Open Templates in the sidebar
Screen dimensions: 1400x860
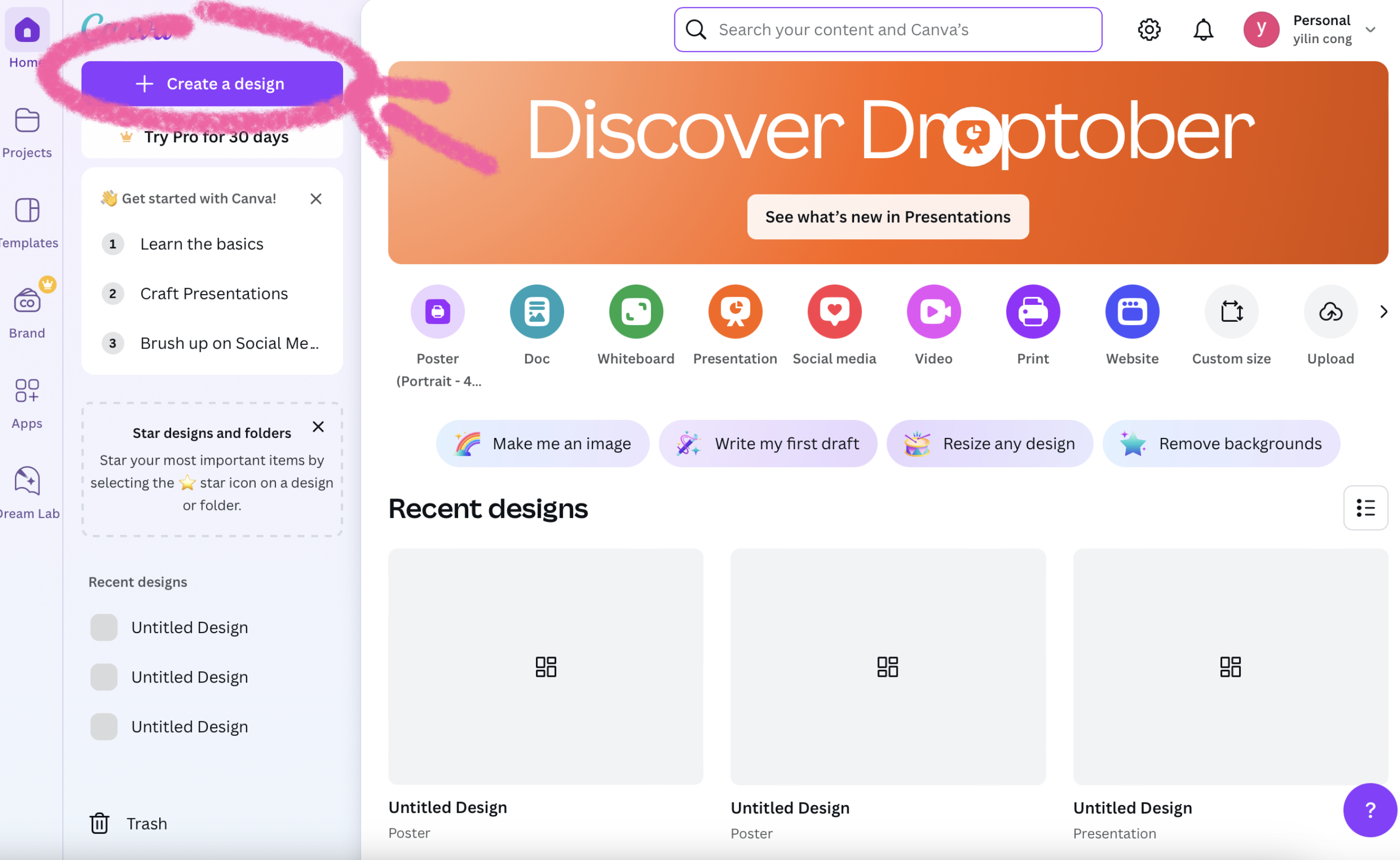pos(27,224)
